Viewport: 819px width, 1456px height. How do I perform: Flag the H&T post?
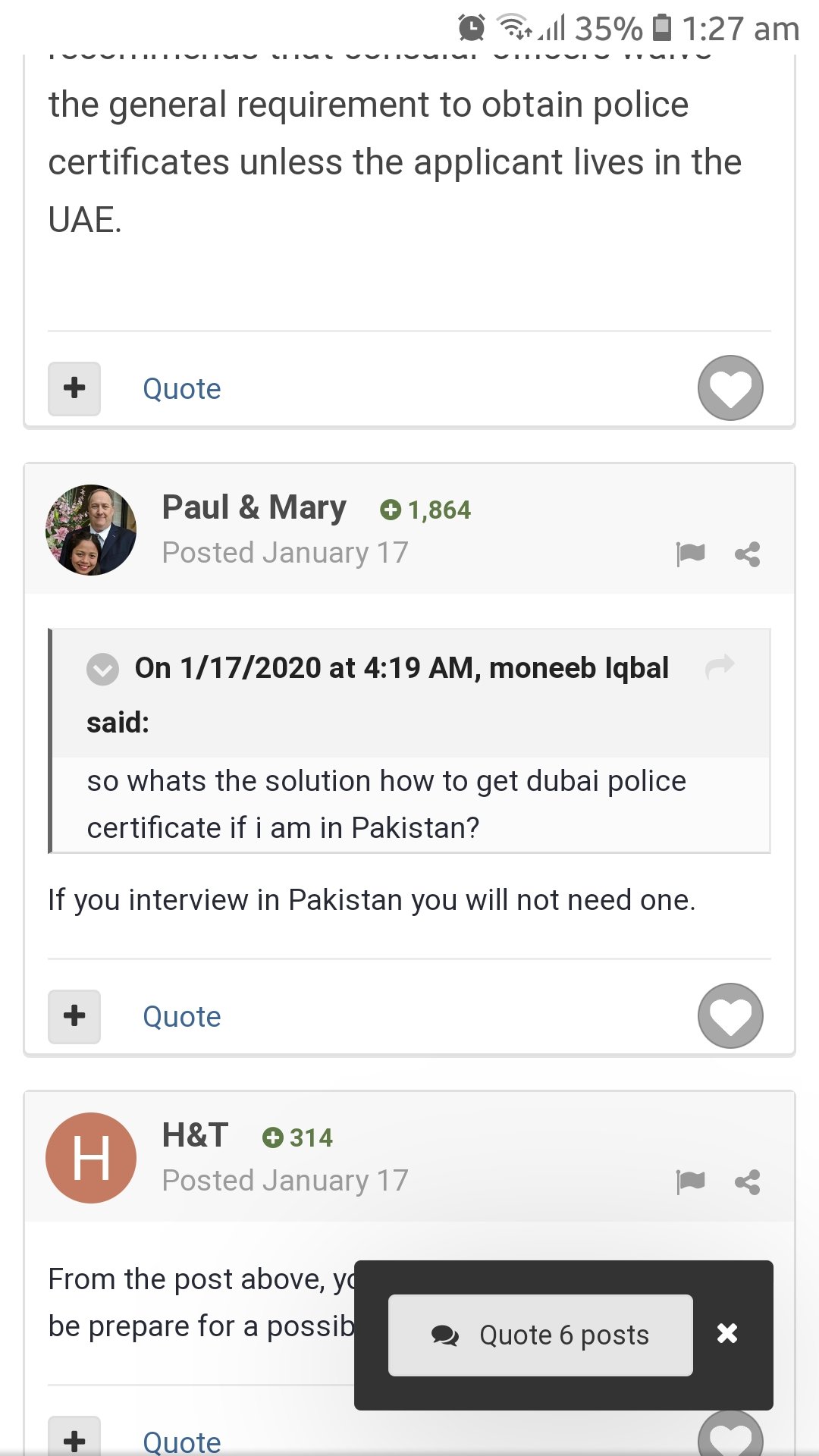[690, 1182]
